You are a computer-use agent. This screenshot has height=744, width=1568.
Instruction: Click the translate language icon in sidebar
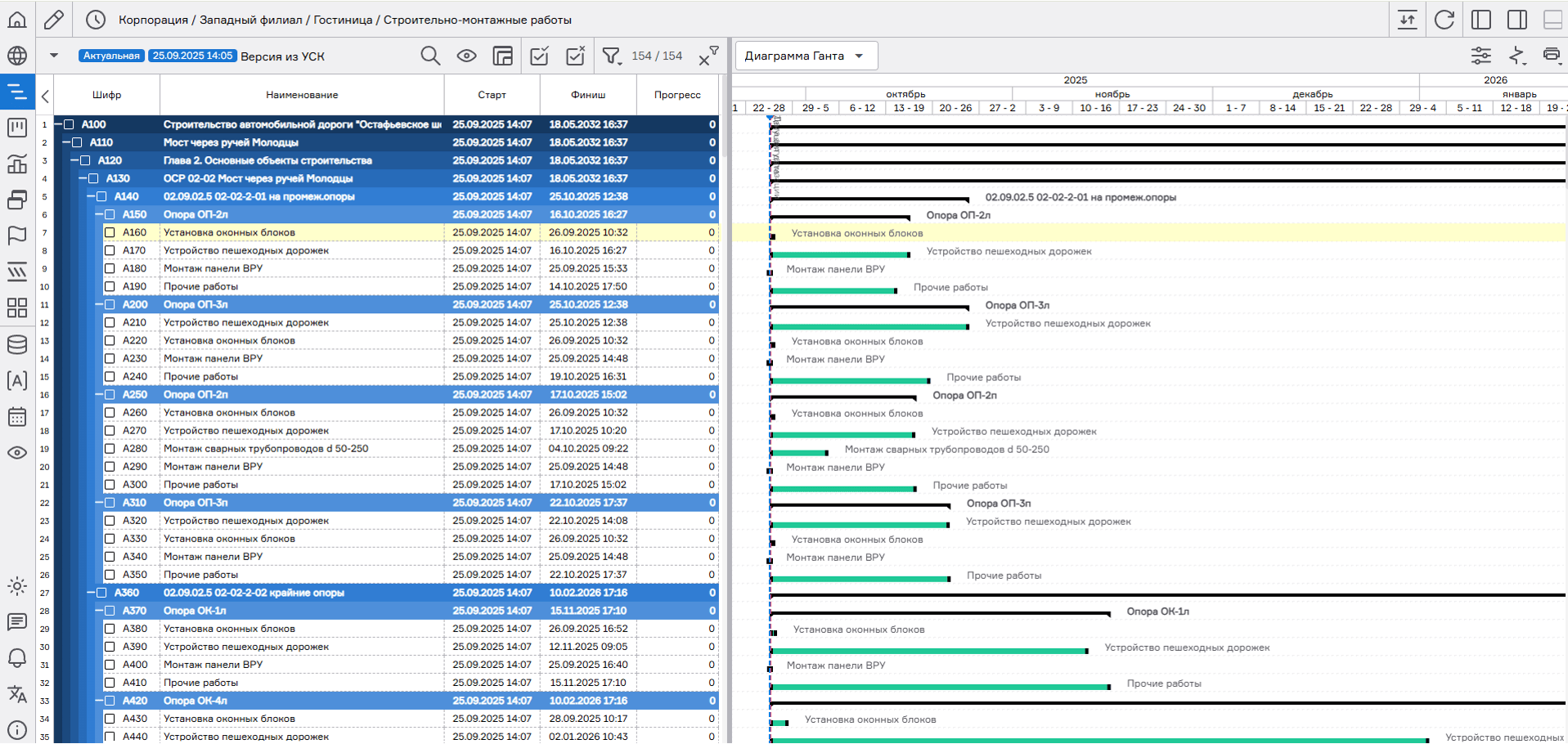(17, 694)
